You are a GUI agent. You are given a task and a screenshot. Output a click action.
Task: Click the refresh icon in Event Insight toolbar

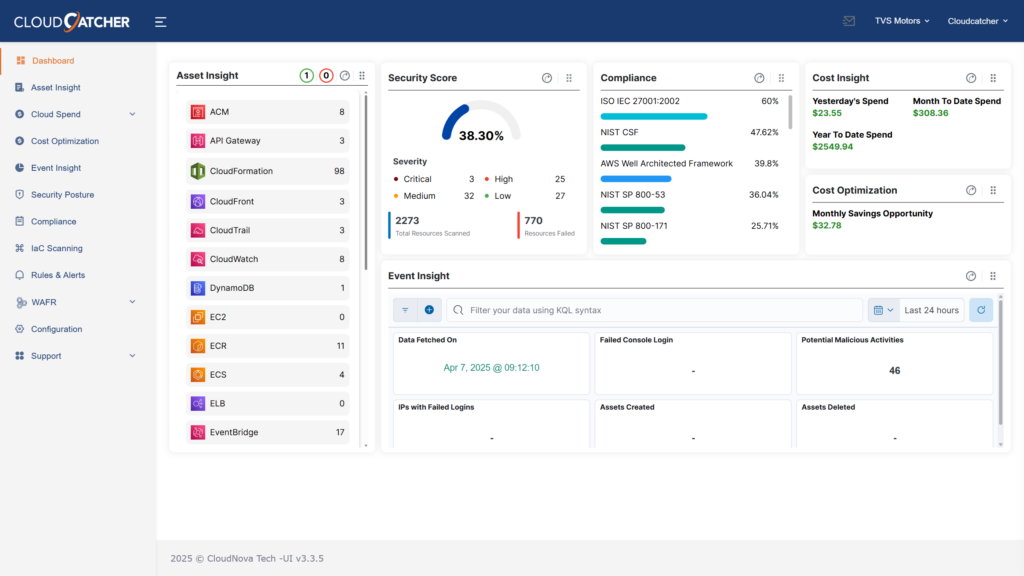click(x=980, y=310)
